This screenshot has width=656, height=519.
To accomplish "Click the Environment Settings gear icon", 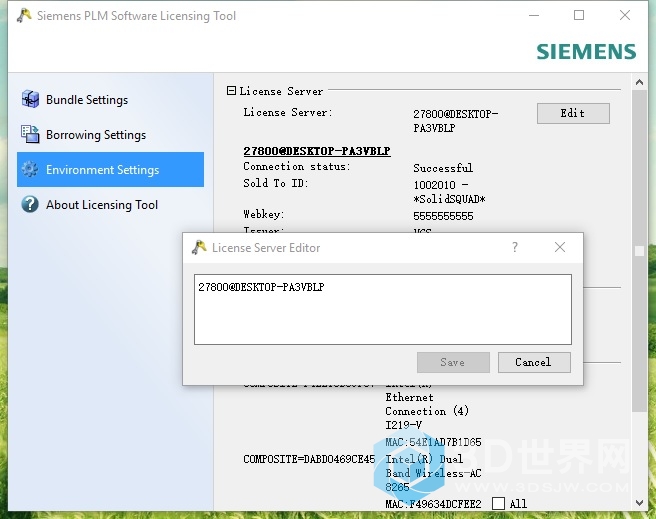I will [30, 169].
